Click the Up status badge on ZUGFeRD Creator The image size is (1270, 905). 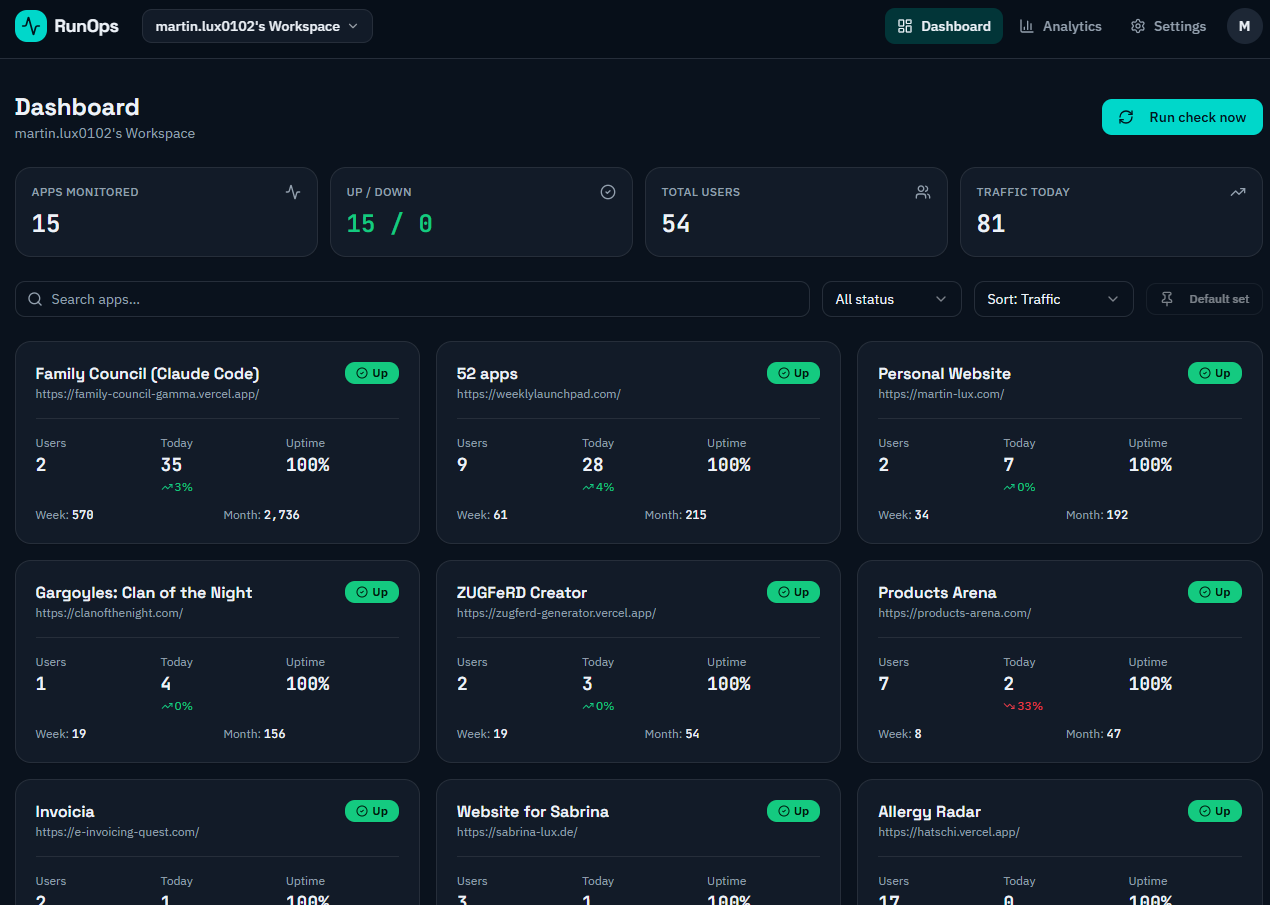[x=793, y=592]
